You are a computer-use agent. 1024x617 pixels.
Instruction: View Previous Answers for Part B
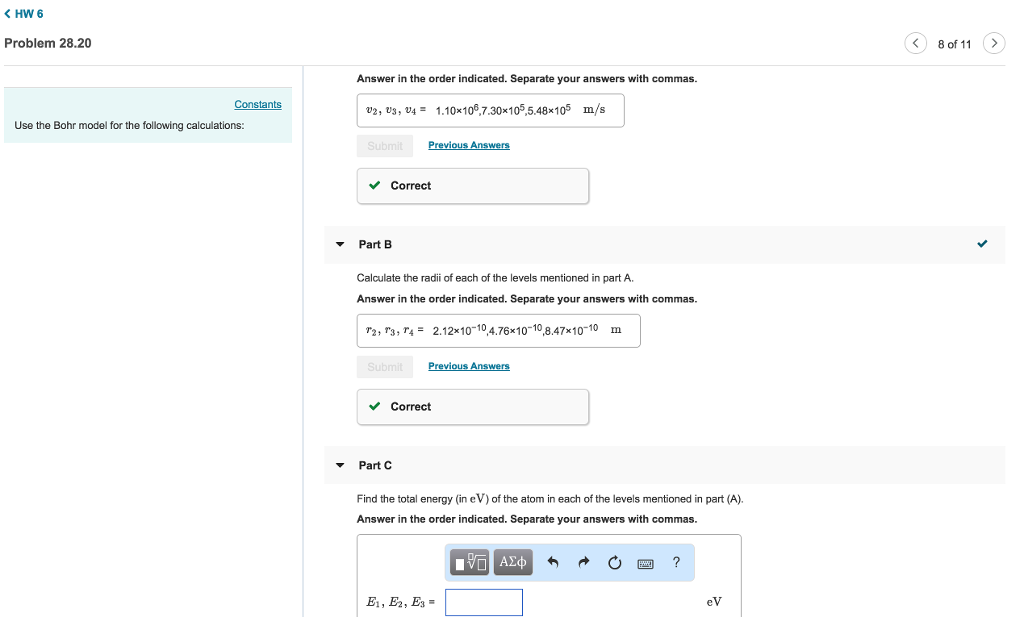point(469,366)
